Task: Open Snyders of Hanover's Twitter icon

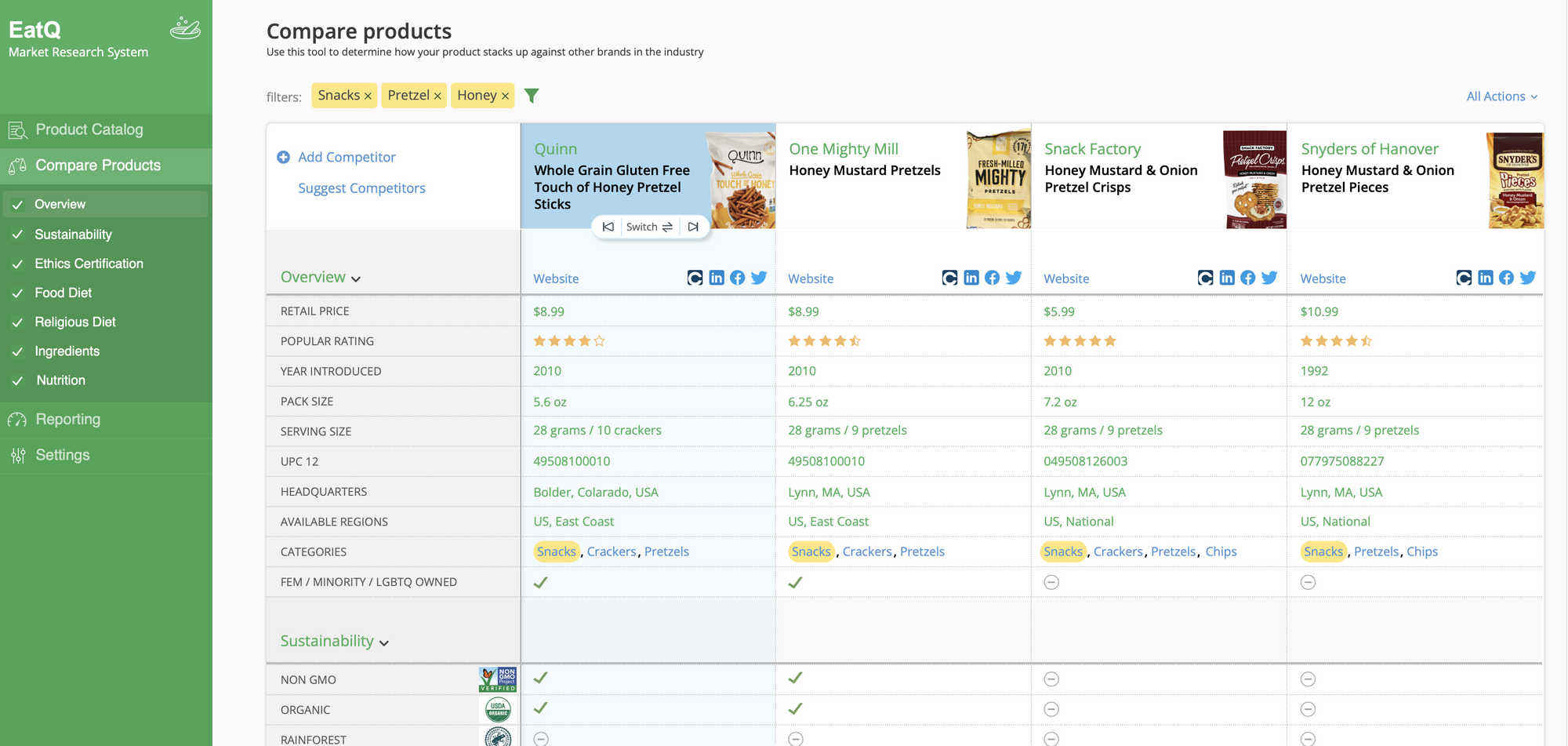Action: point(1528,278)
